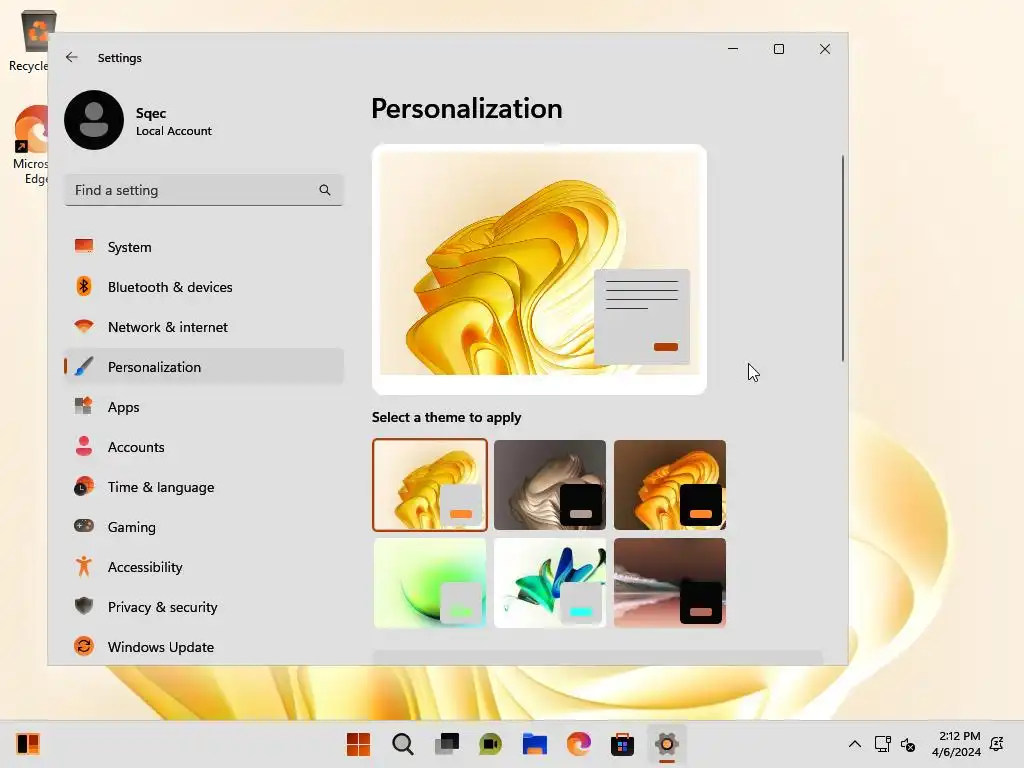
Task: Click the Settings window vertical scrollbar
Action: click(x=842, y=258)
